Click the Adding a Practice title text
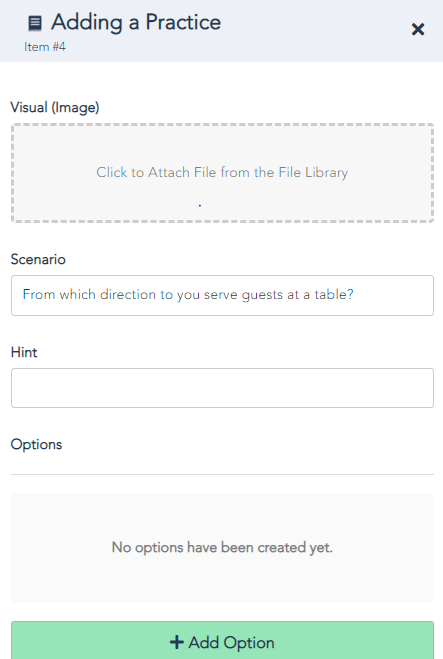Viewport: 443px width, 659px height. click(136, 23)
